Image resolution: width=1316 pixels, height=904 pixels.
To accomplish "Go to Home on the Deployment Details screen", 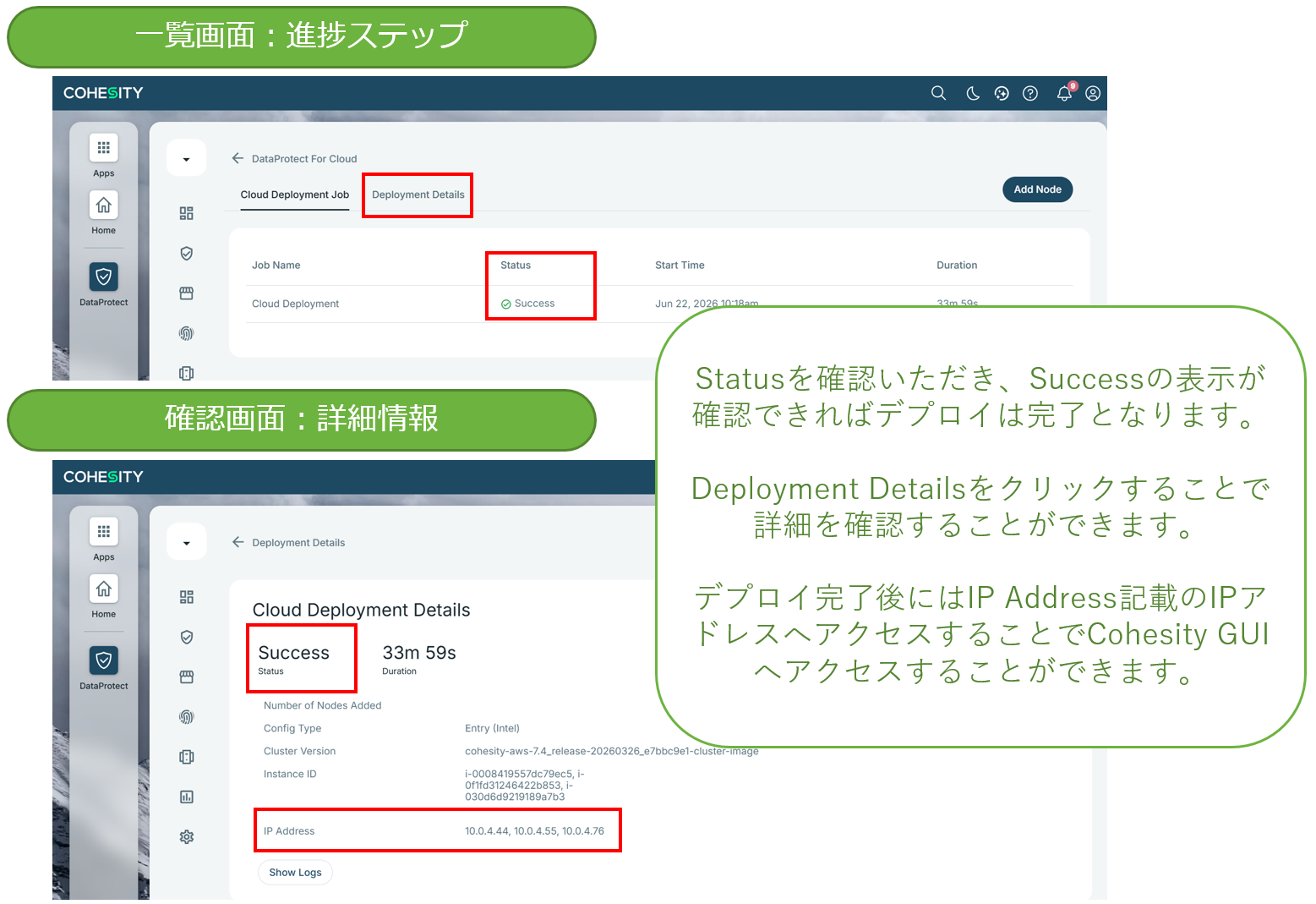I will 104,597.
